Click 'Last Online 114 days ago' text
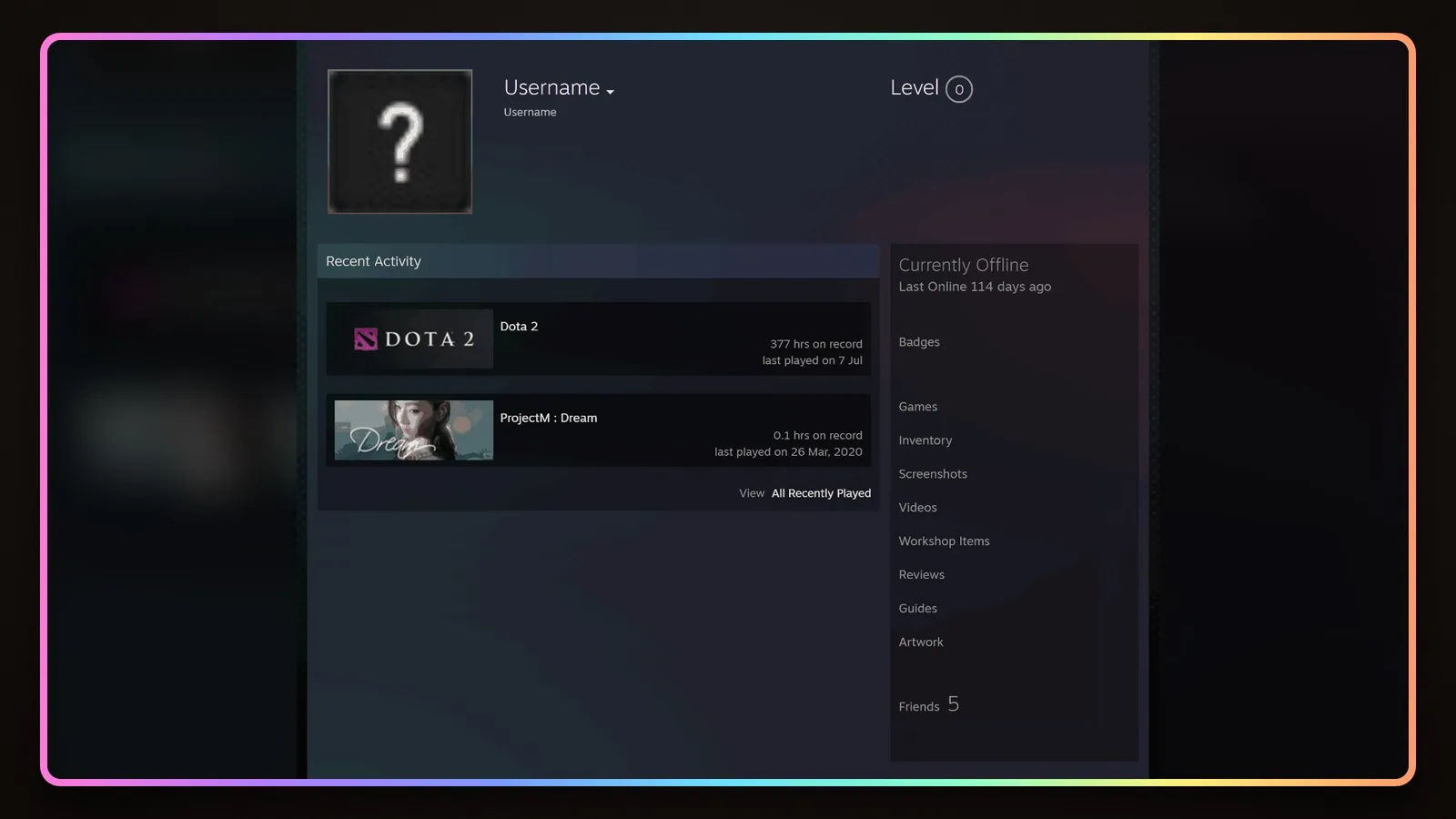 point(975,287)
